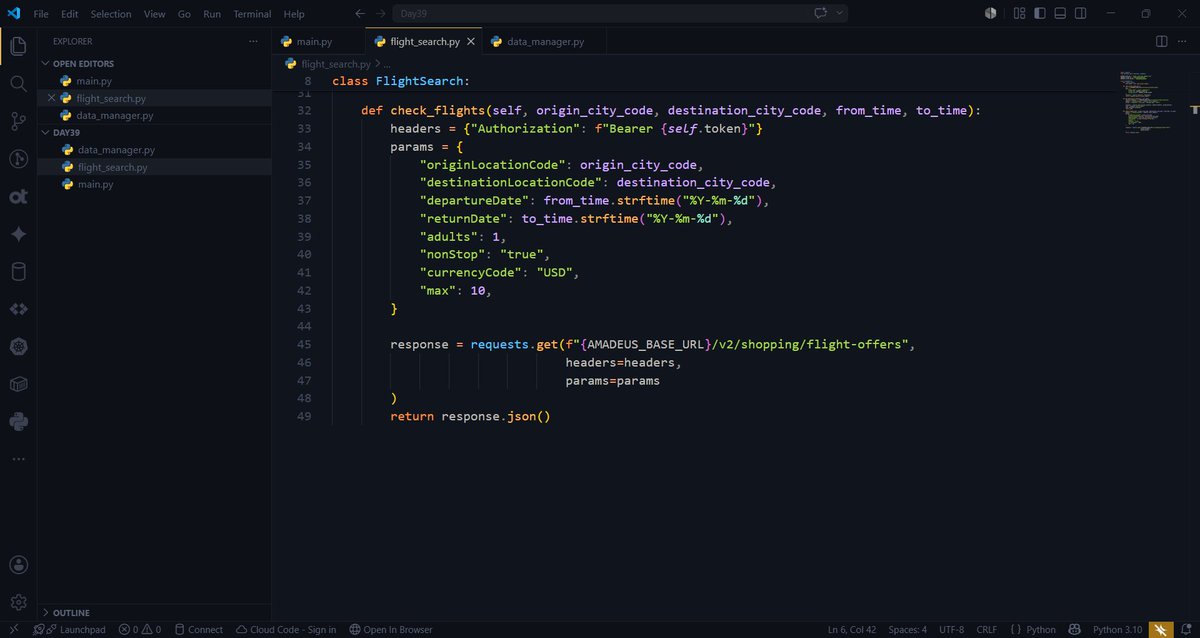
Task: Open the Cloud Code diamond icon view
Action: [18, 309]
